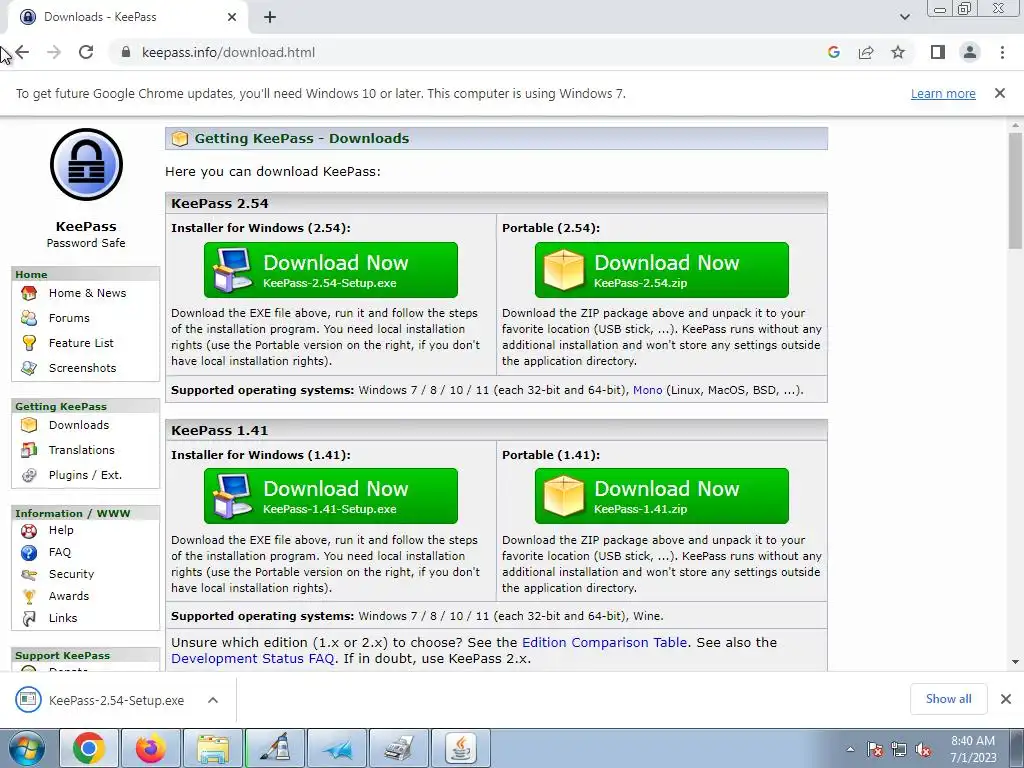Dismiss the Chrome update notification bar

[1000, 93]
